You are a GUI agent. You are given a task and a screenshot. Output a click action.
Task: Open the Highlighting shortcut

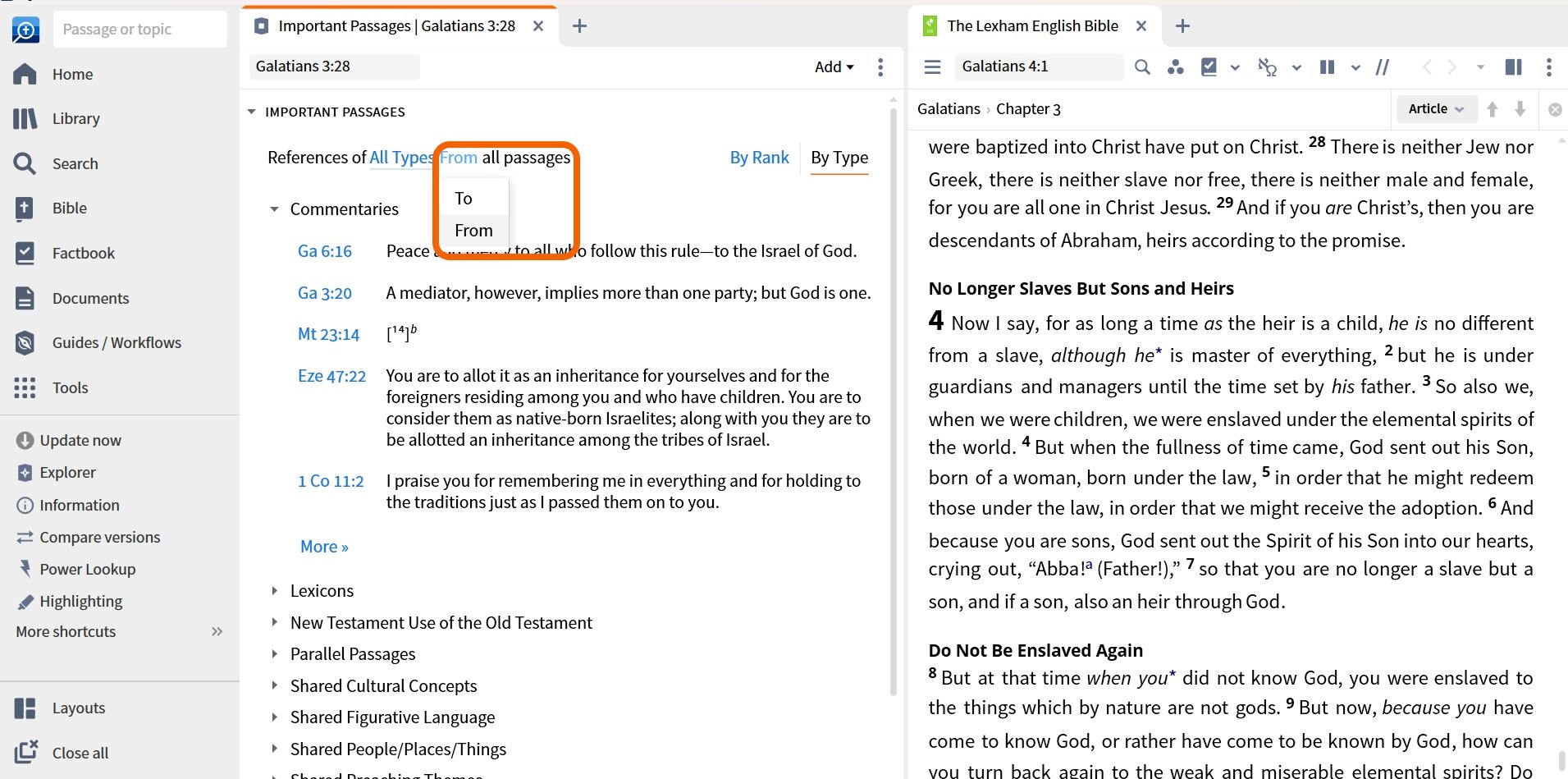pos(69,601)
